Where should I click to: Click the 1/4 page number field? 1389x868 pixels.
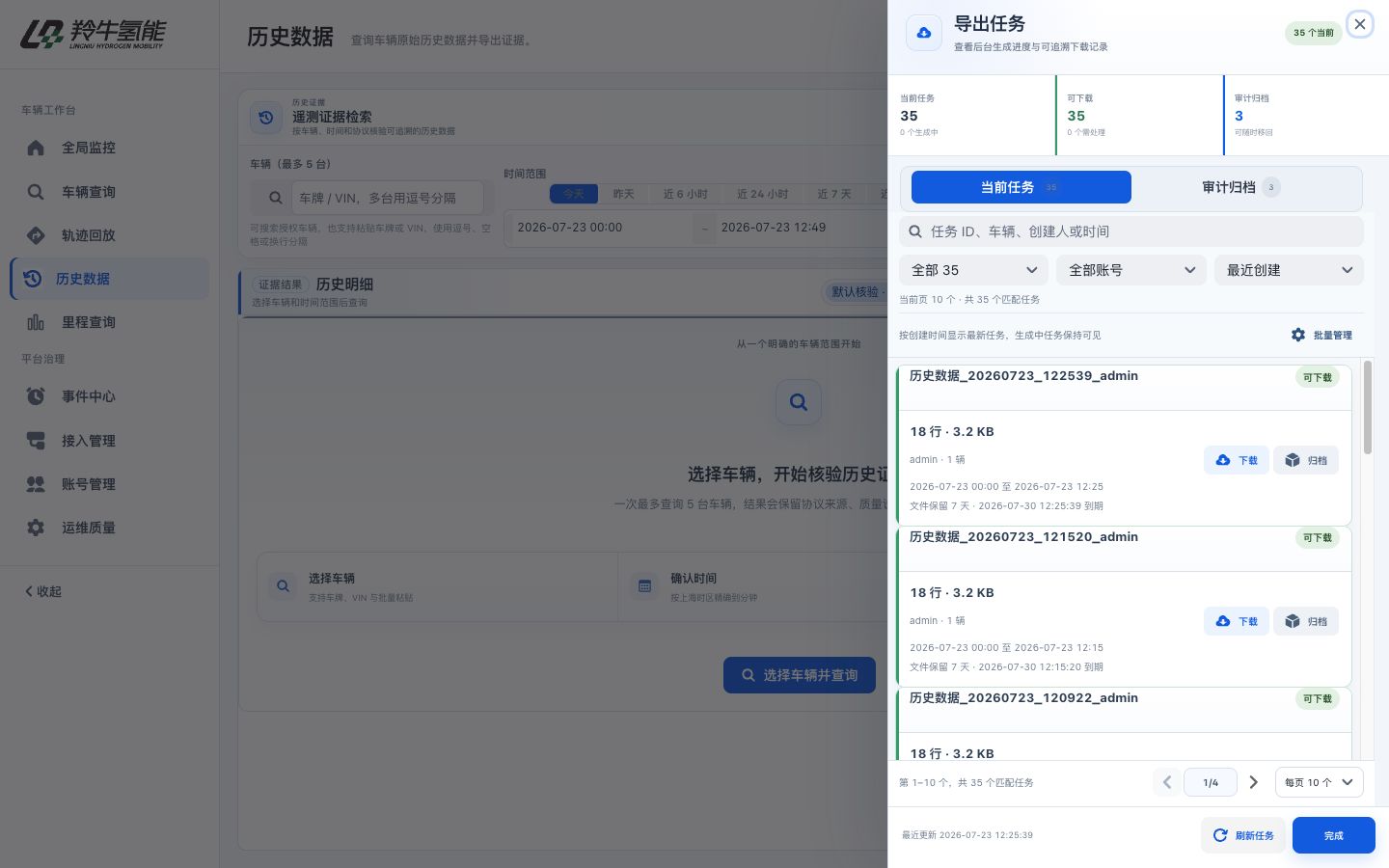point(1211,782)
